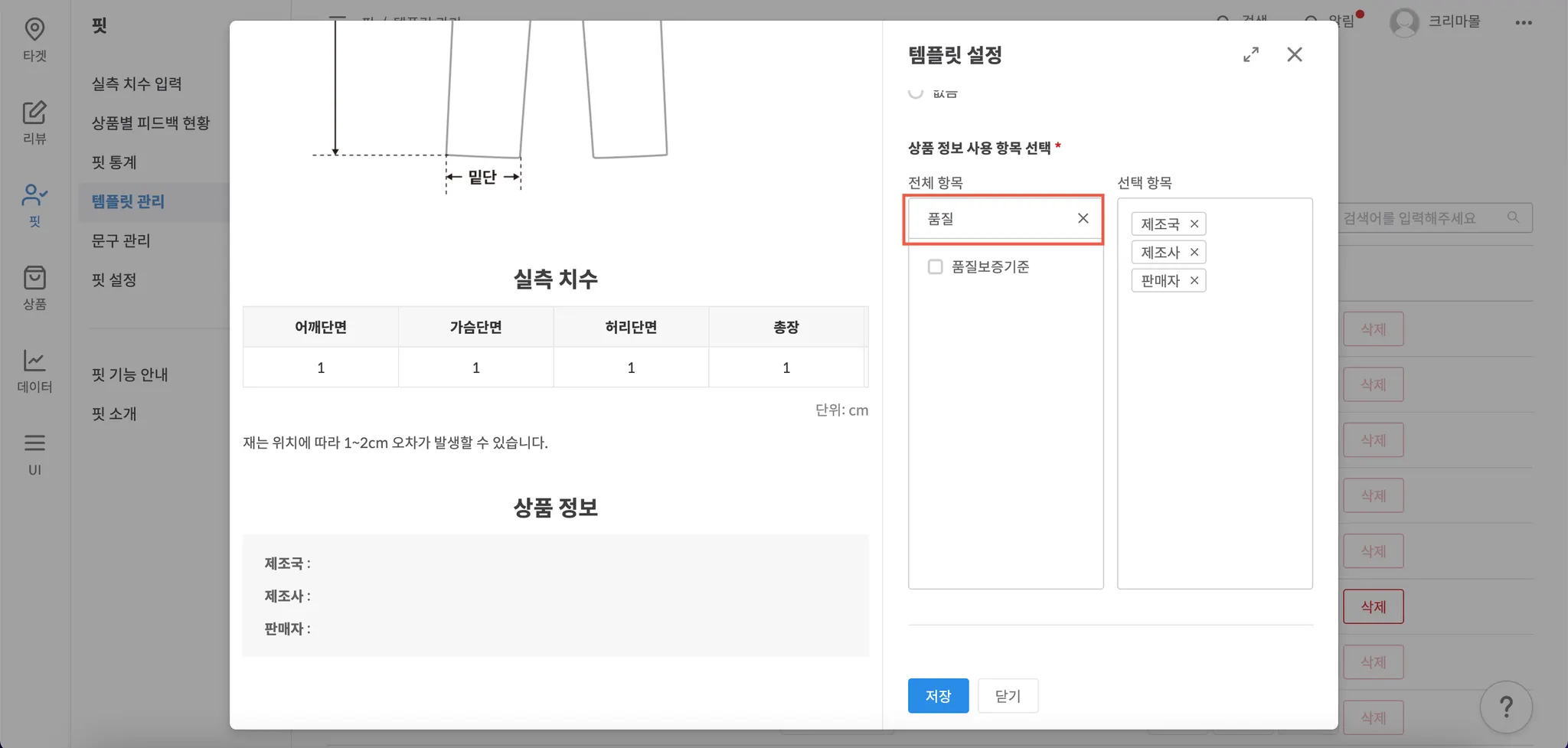Viewport: 1568px width, 748px height.
Task: Remove the 제조국 selected tag
Action: [x=1194, y=224]
